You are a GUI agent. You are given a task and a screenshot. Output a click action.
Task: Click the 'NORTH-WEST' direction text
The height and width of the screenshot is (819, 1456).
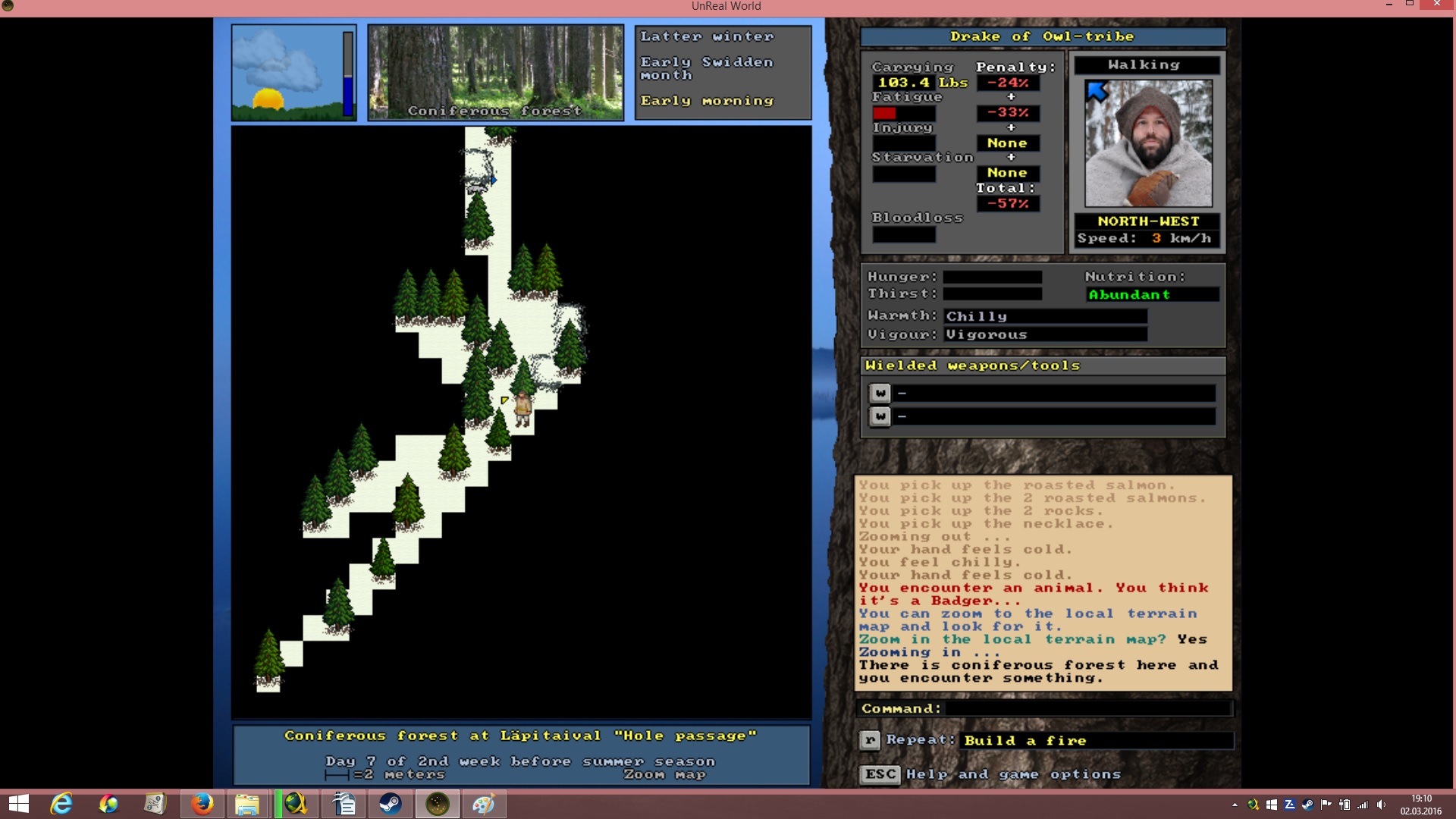(x=1148, y=221)
